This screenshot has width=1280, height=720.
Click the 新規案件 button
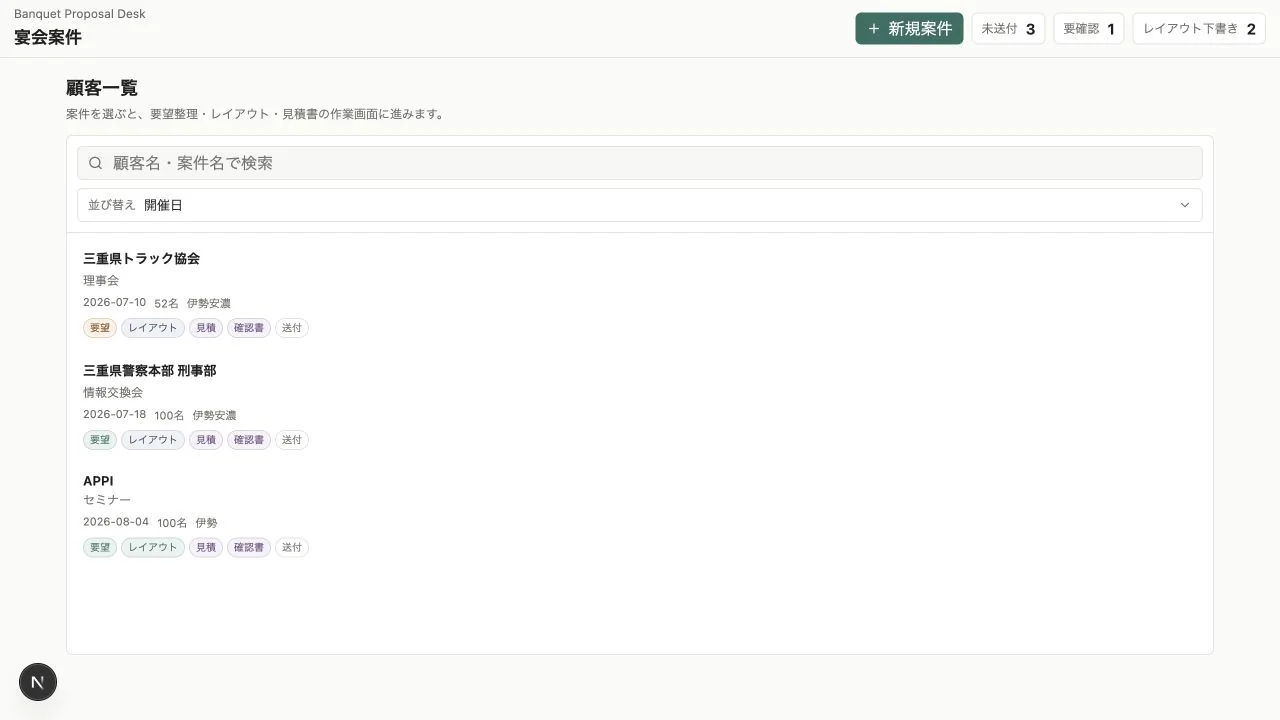tap(909, 29)
